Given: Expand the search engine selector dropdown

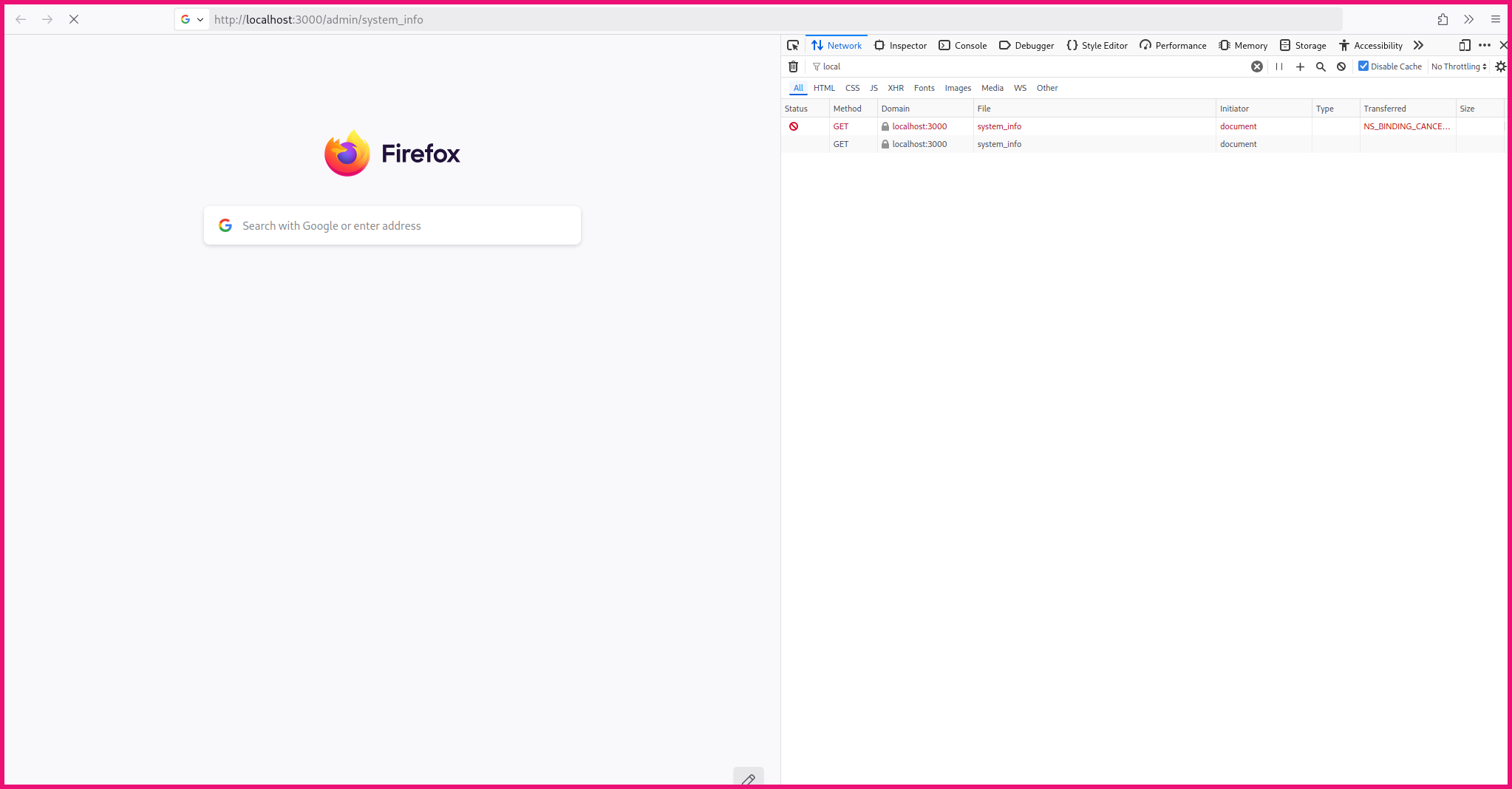Looking at the screenshot, I should [192, 19].
